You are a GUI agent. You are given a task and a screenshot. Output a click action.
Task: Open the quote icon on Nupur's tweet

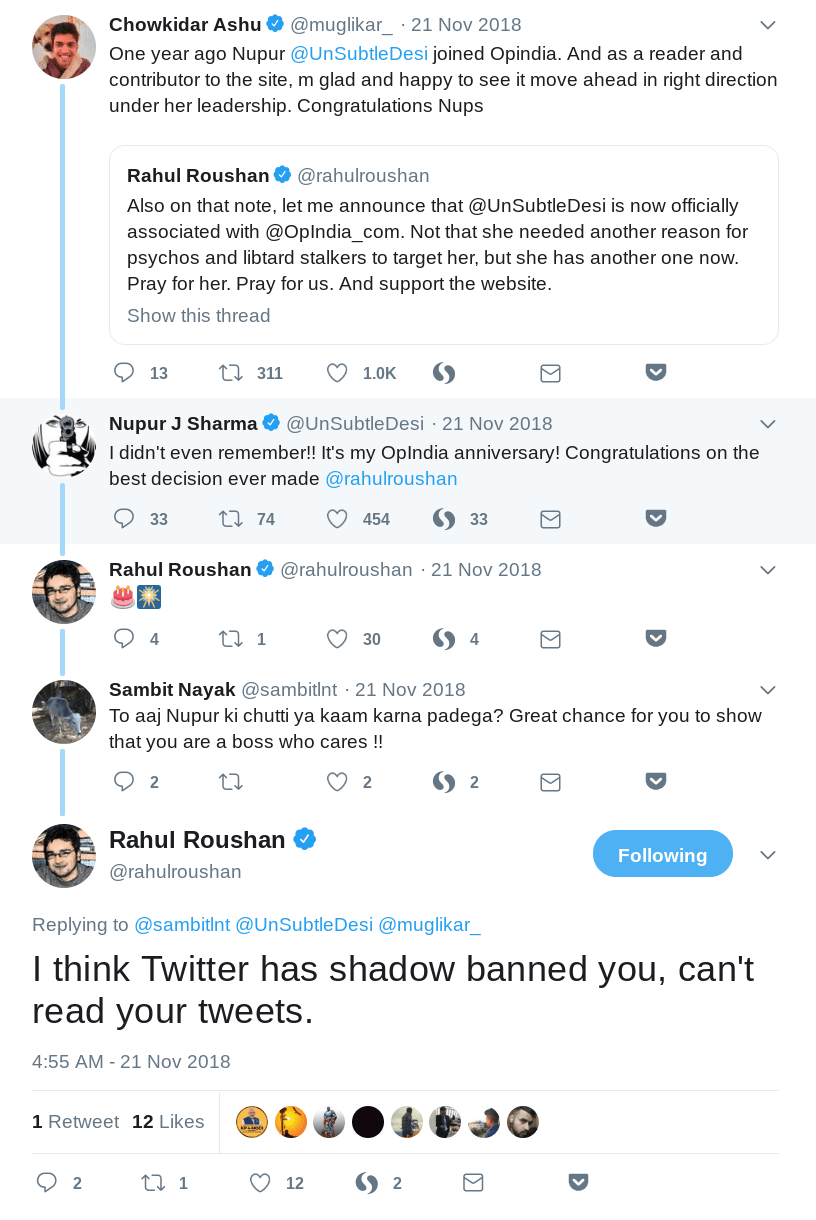[443, 519]
